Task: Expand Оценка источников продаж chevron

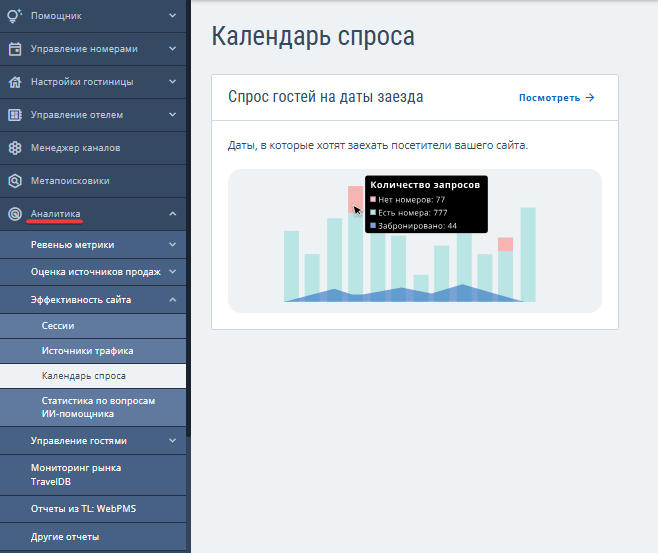Action: pyautogui.click(x=172, y=271)
